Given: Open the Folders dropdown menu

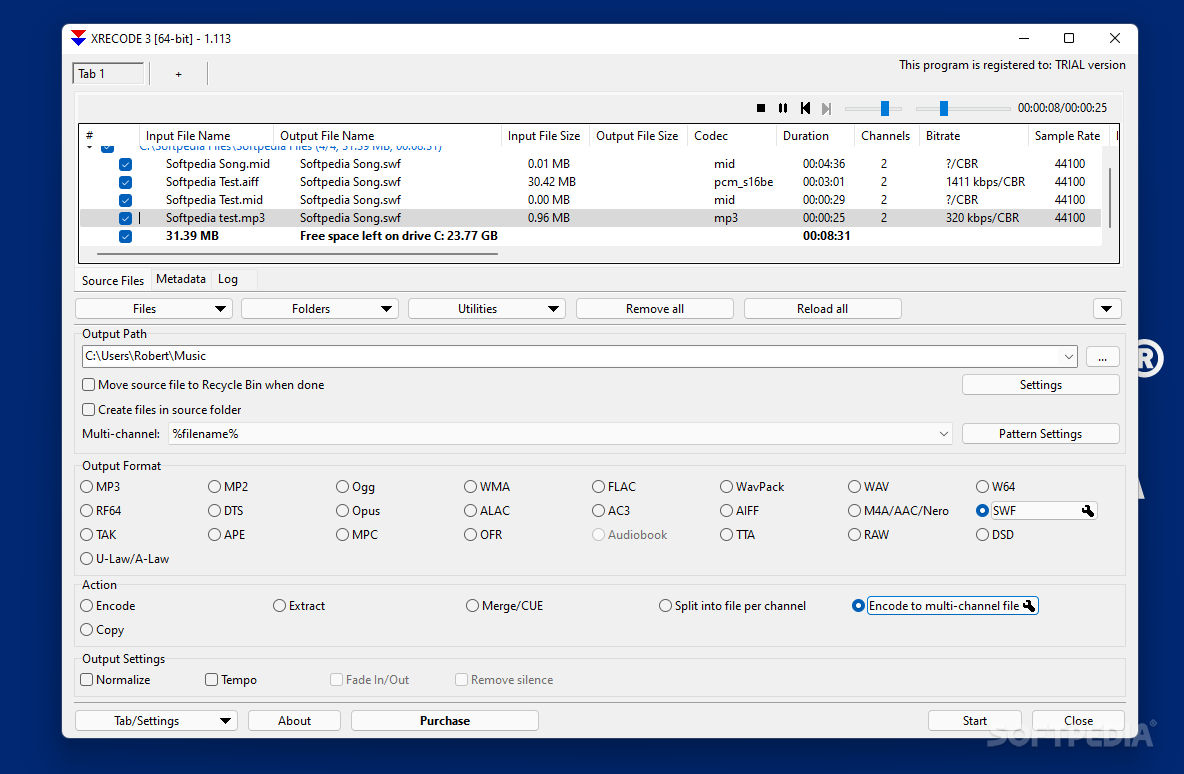Looking at the screenshot, I should (320, 309).
